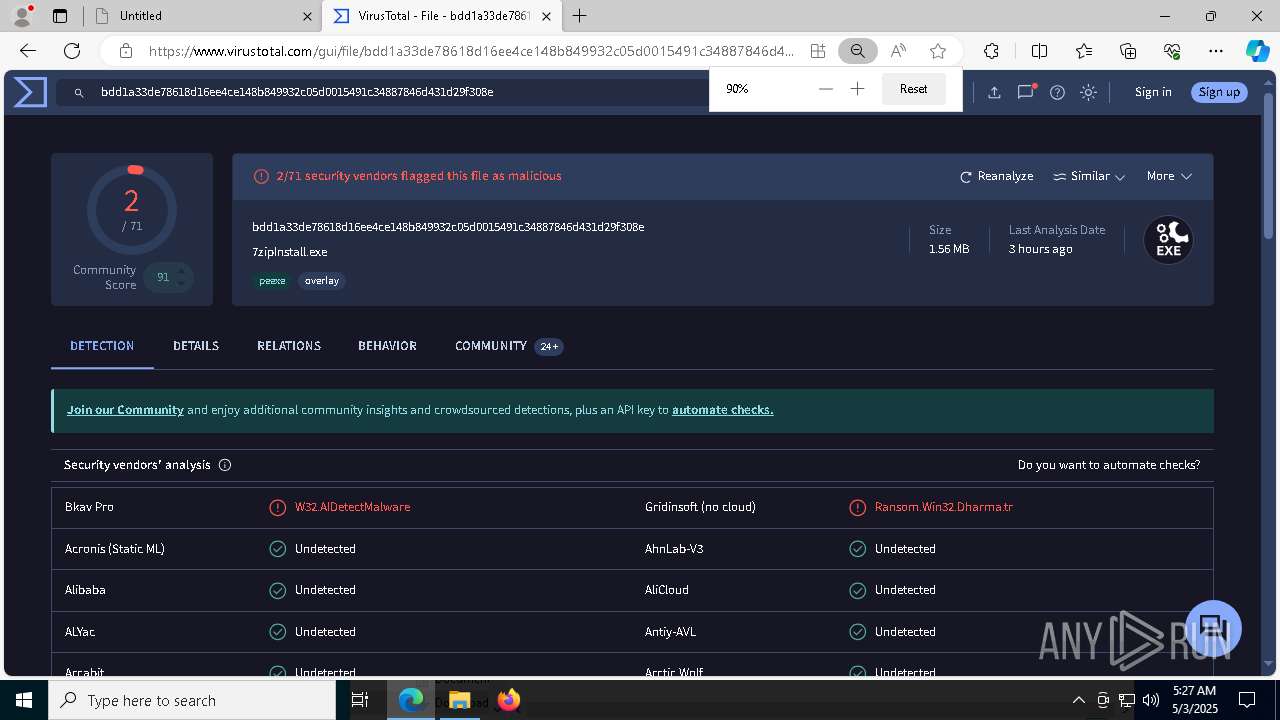Click the Read aloud icon in address bar
Viewport: 1280px width, 720px height.
point(898,51)
